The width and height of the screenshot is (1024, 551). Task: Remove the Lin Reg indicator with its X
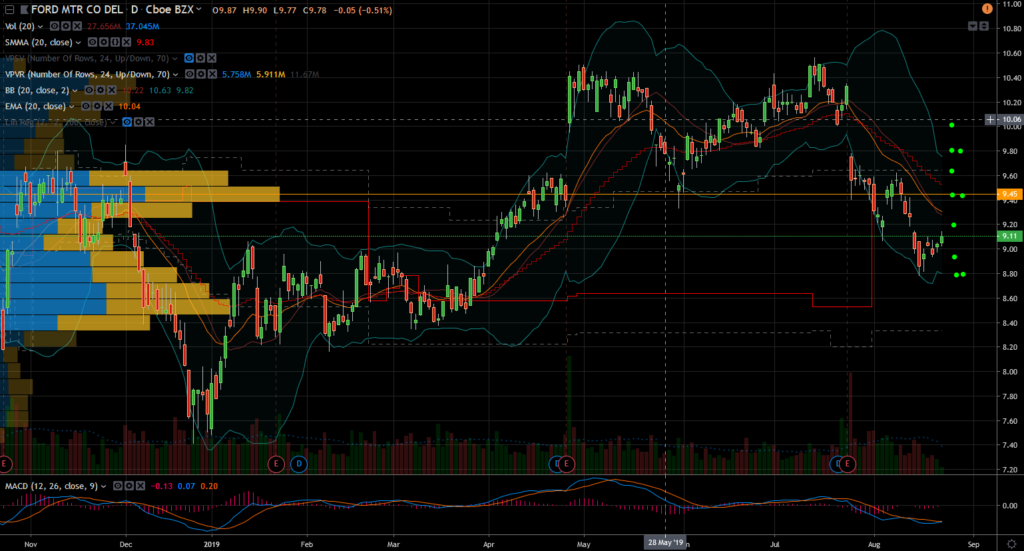[150, 122]
